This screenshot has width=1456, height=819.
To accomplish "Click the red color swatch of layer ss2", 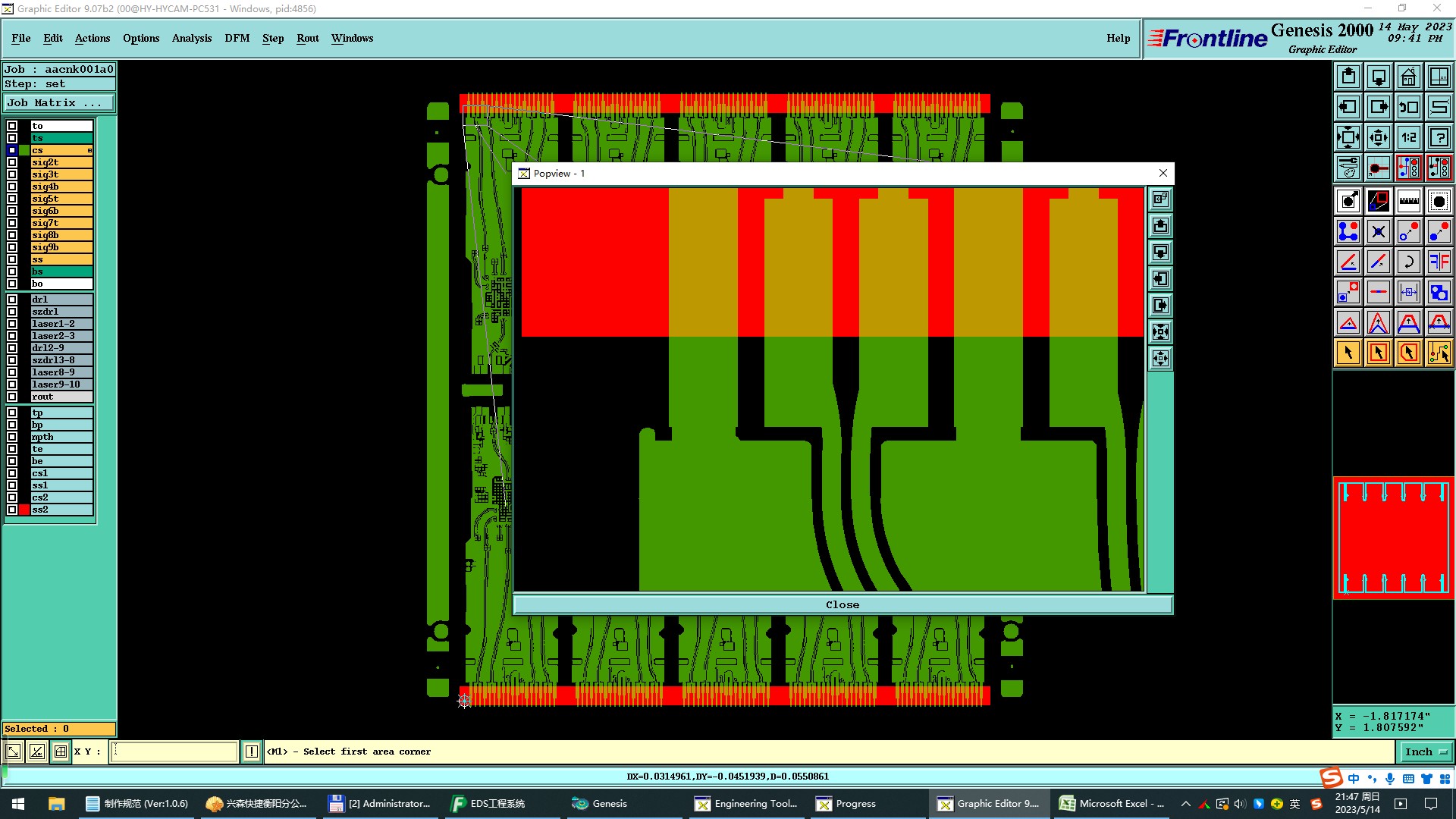I will [x=24, y=510].
